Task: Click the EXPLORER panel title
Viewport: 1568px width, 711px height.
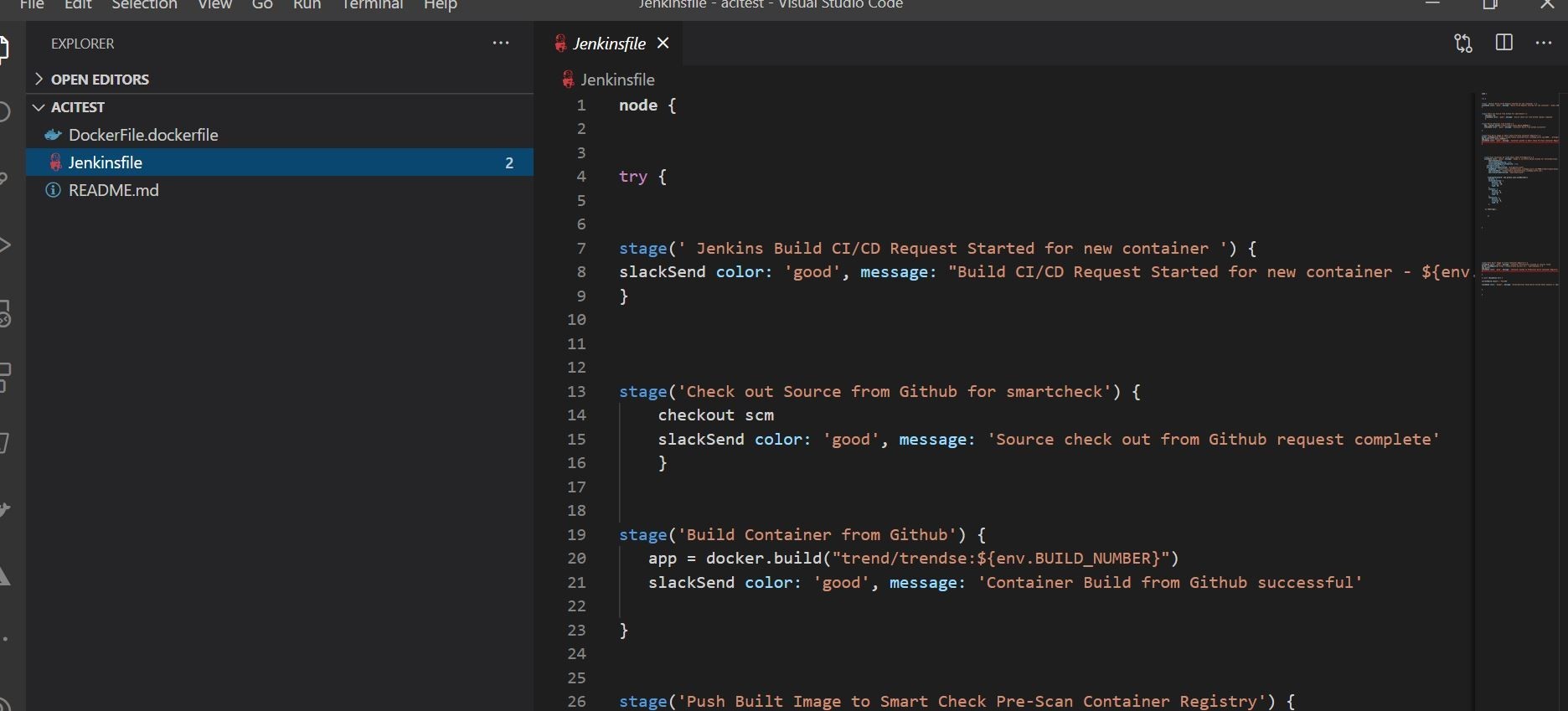Action: click(82, 44)
